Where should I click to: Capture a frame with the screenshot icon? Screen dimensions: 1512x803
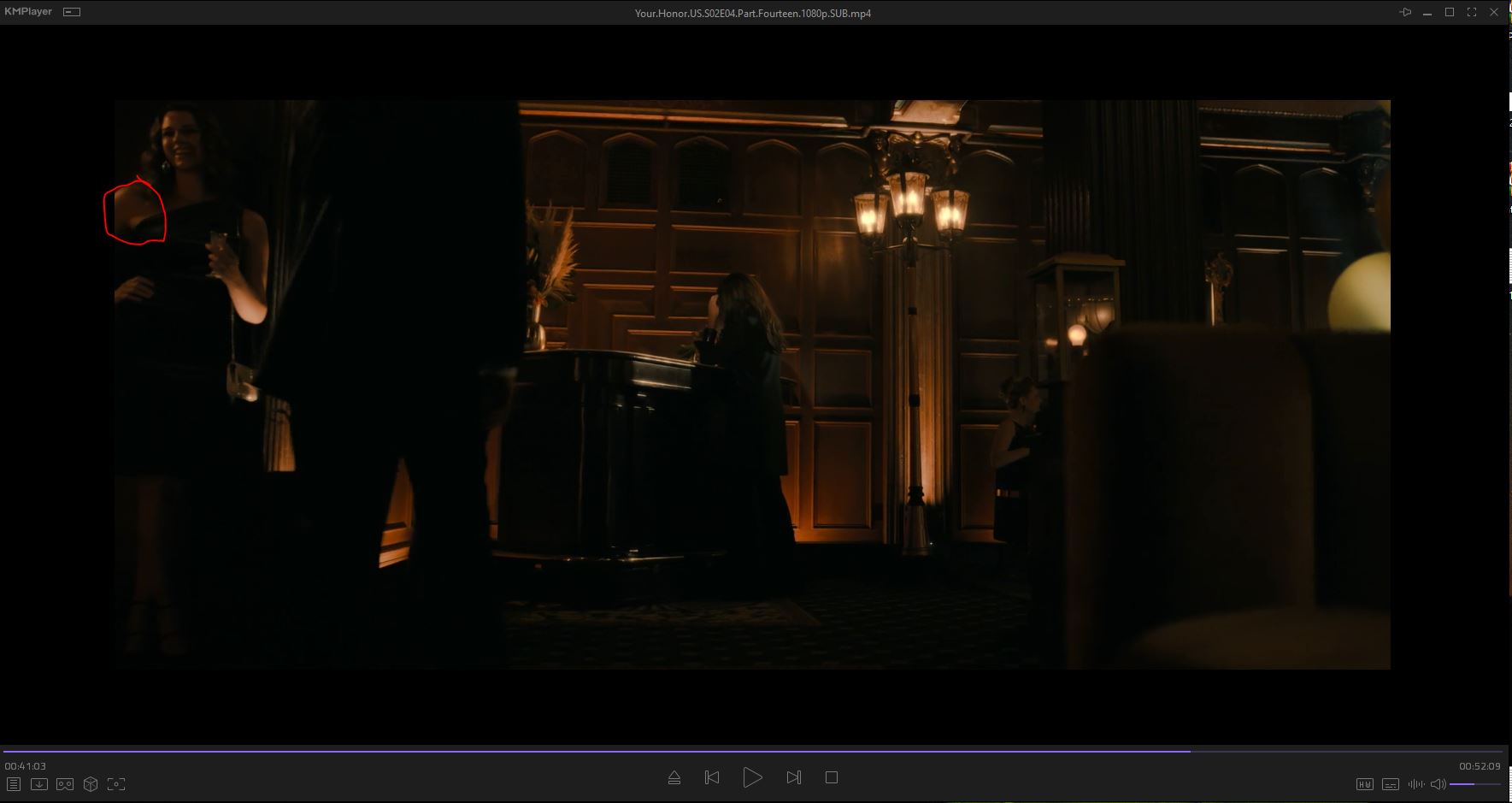point(116,784)
